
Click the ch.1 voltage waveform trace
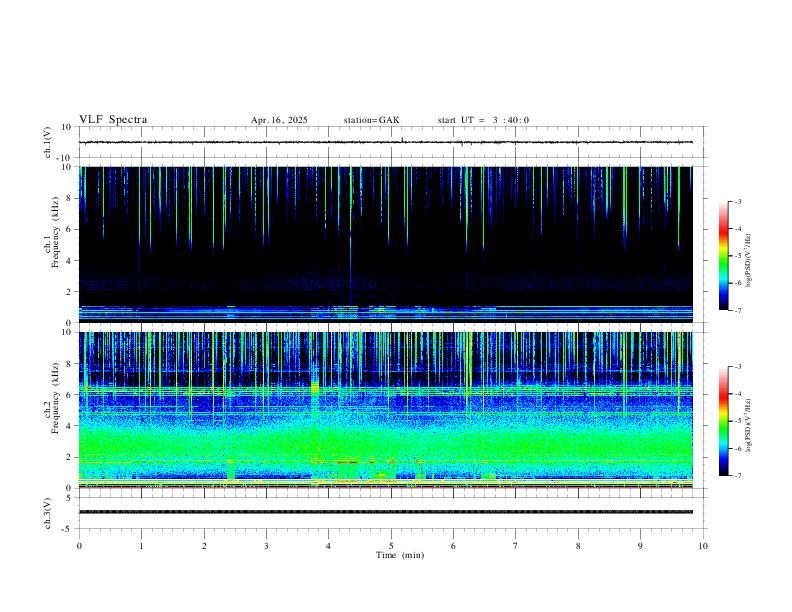[x=386, y=142]
